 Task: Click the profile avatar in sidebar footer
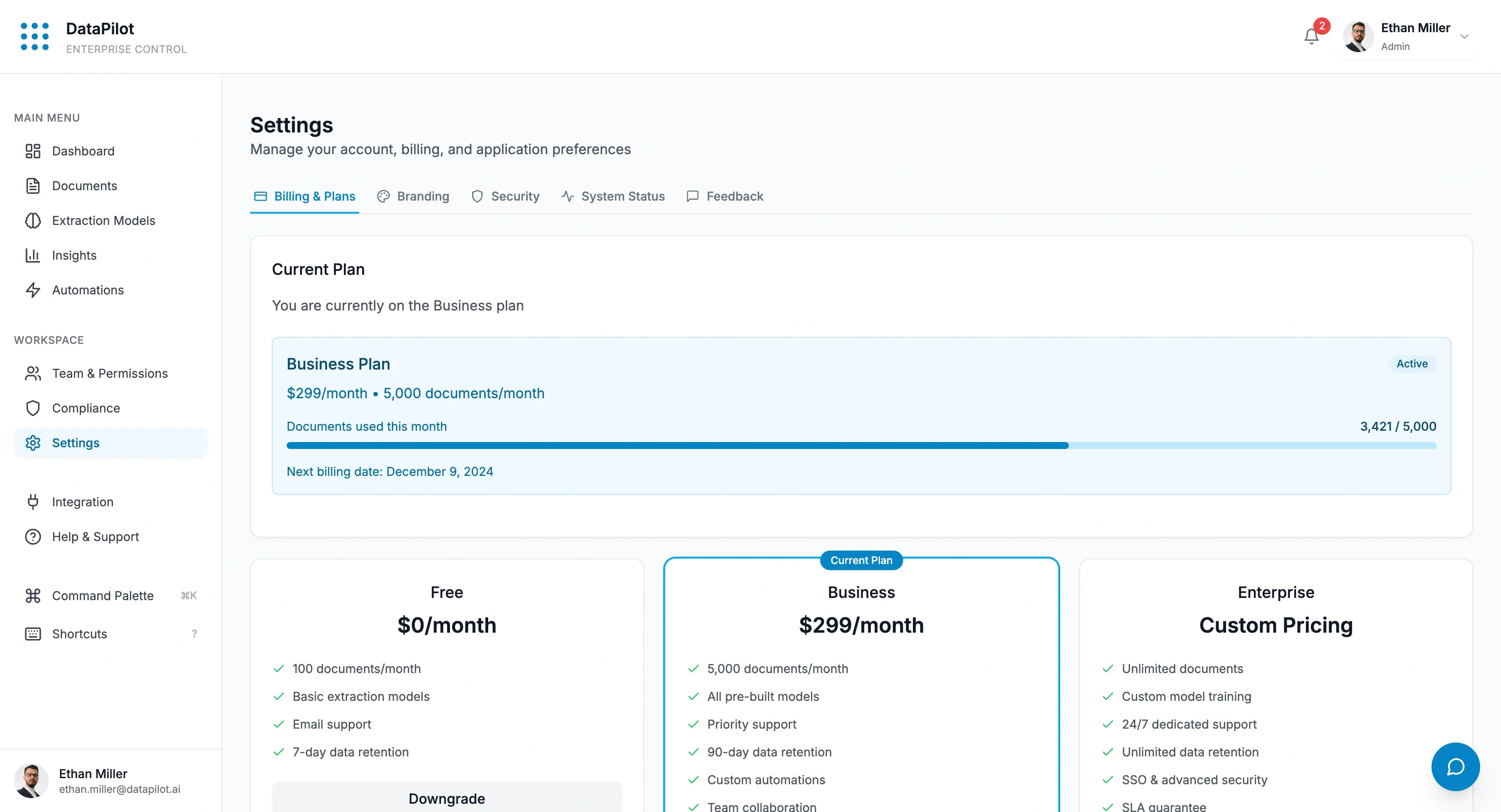tap(30, 781)
